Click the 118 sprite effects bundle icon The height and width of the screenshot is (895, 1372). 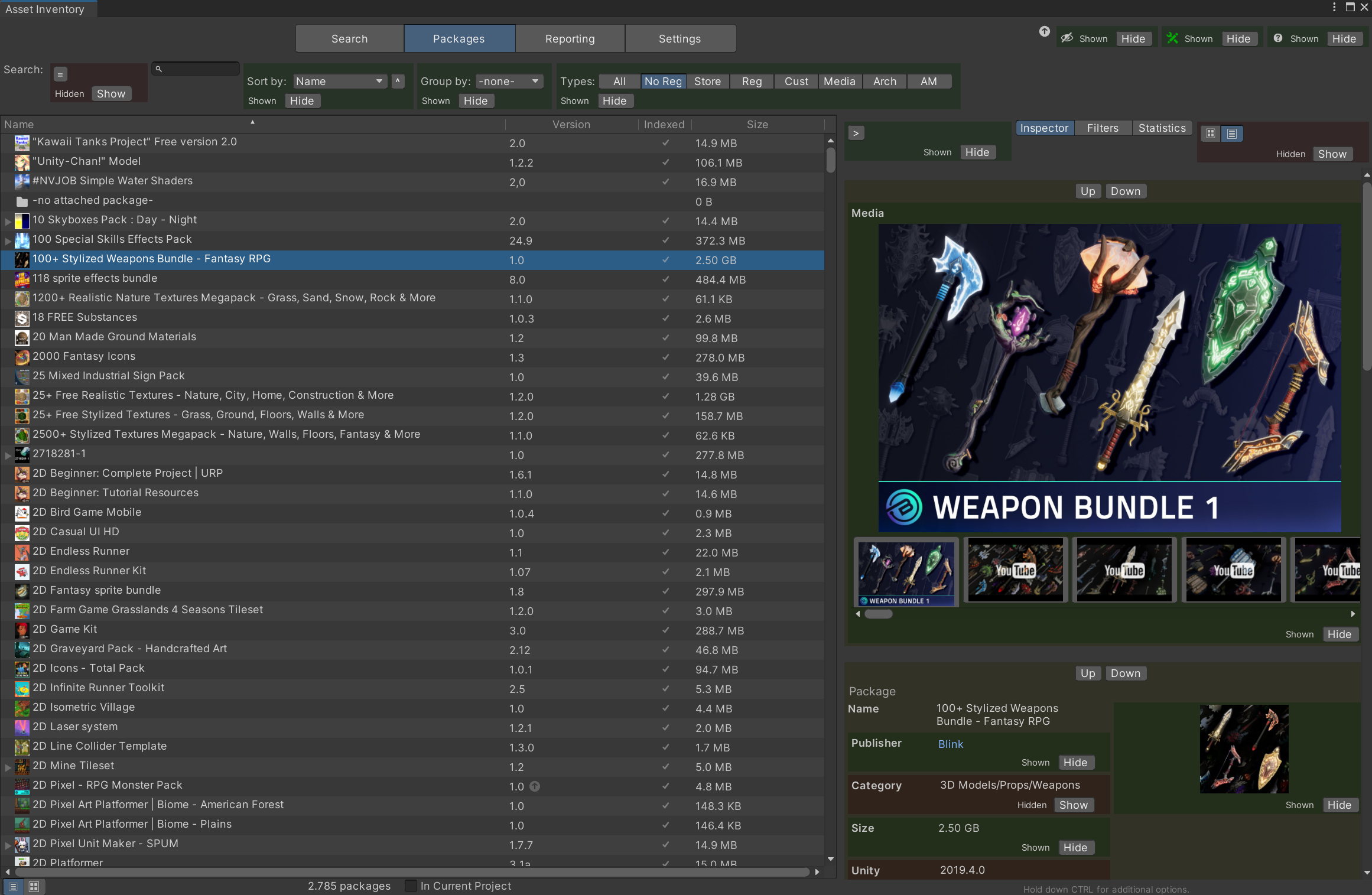click(22, 279)
